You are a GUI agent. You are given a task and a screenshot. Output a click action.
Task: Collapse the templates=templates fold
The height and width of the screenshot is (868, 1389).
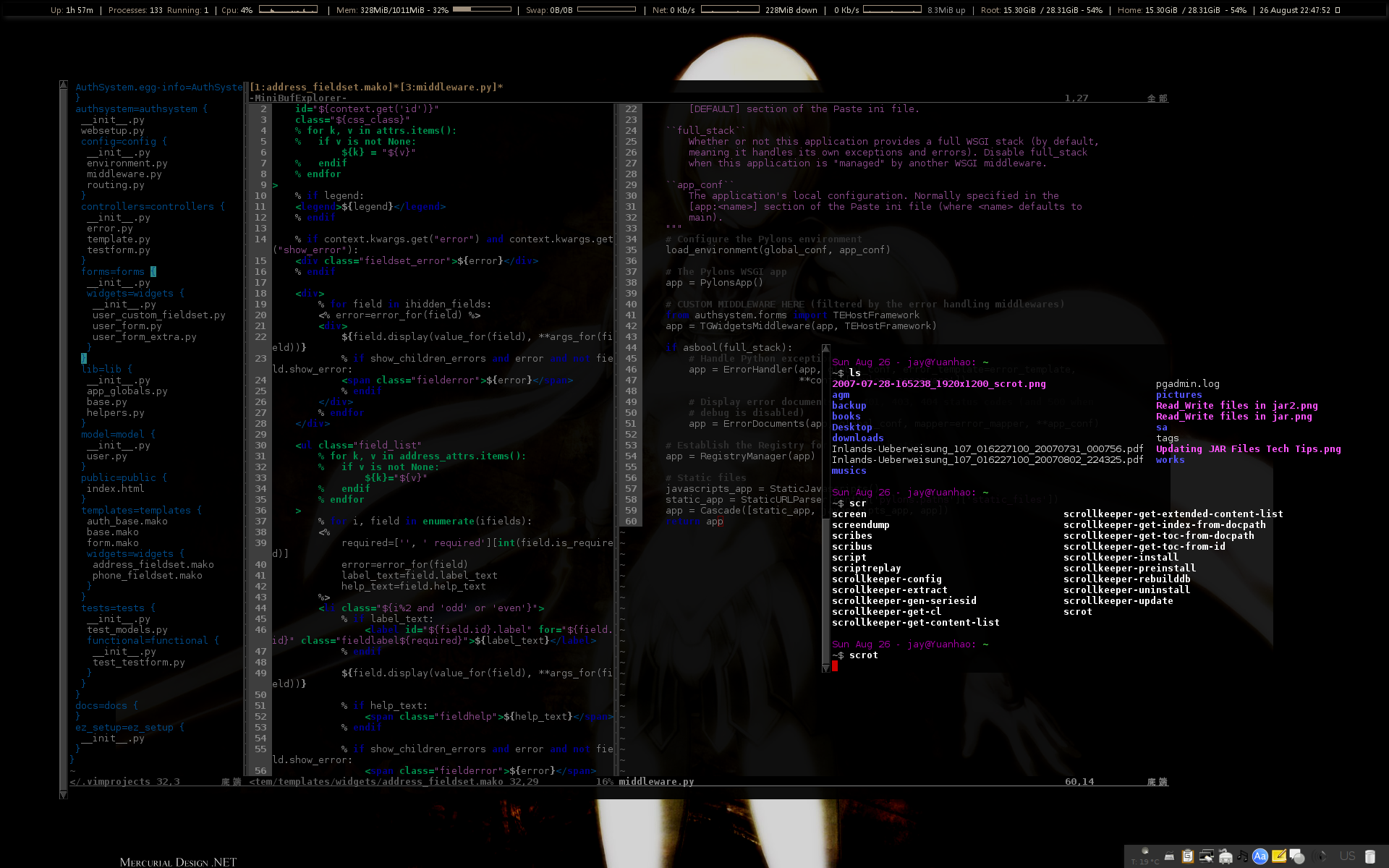pyautogui.click(x=142, y=511)
